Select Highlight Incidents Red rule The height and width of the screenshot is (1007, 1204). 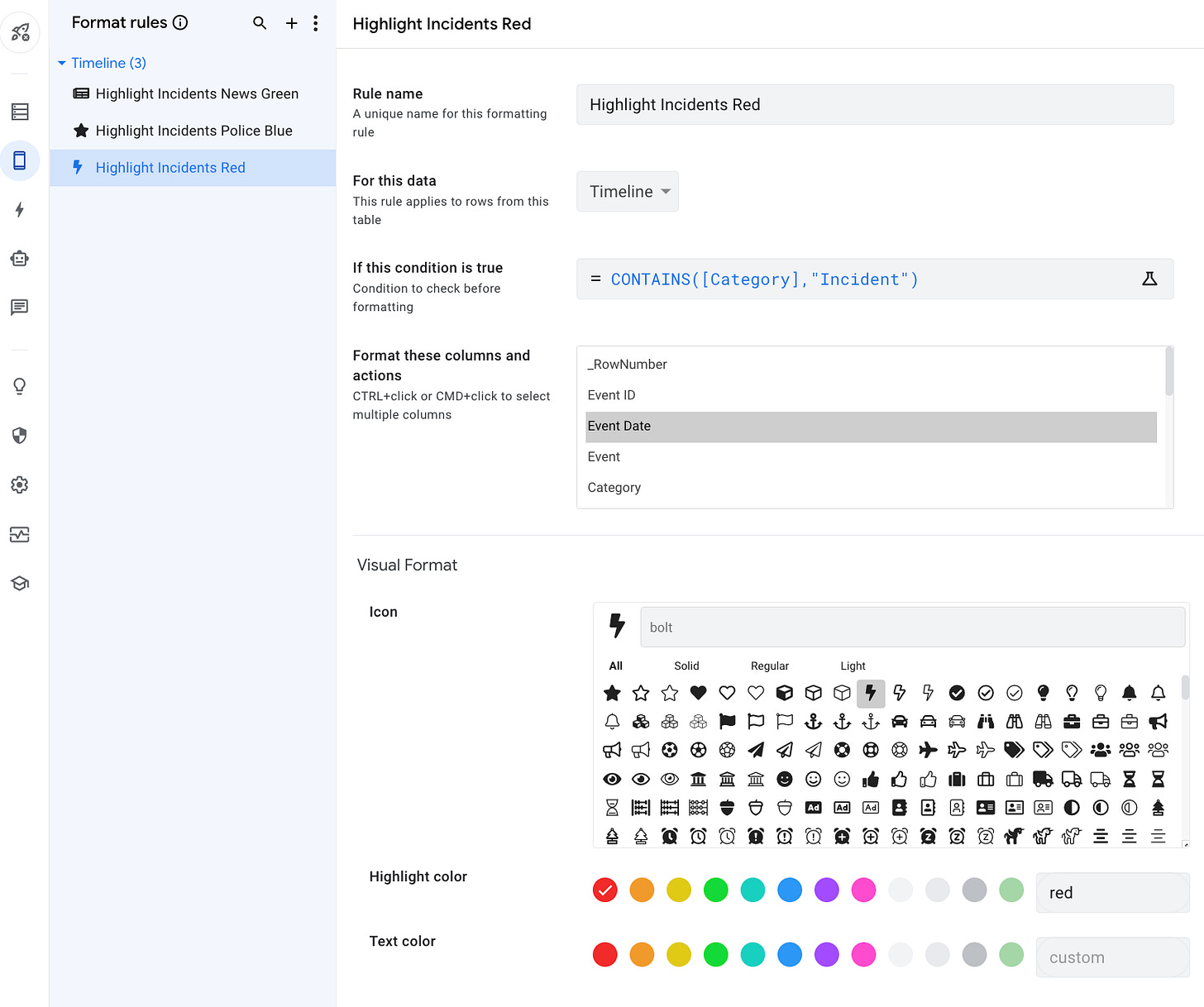tap(193, 168)
